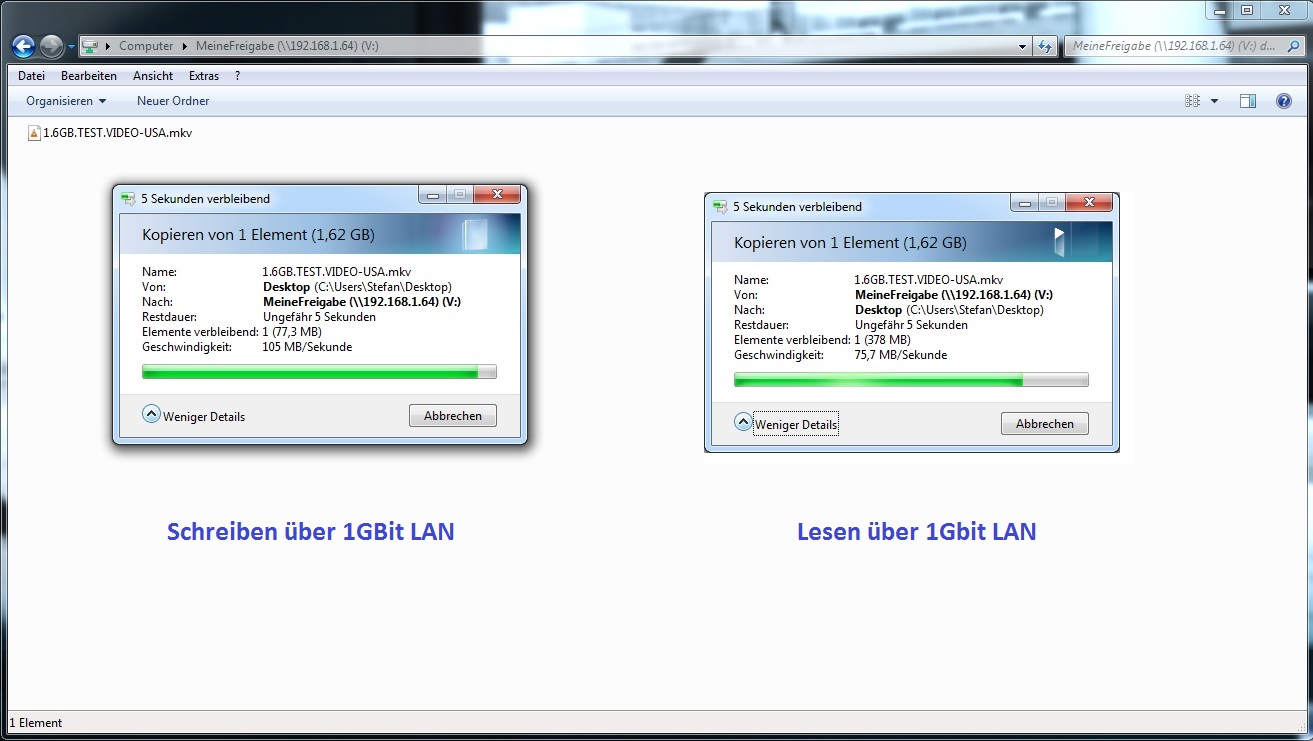Change view with the view icon
This screenshot has width=1313, height=741.
pos(1192,101)
